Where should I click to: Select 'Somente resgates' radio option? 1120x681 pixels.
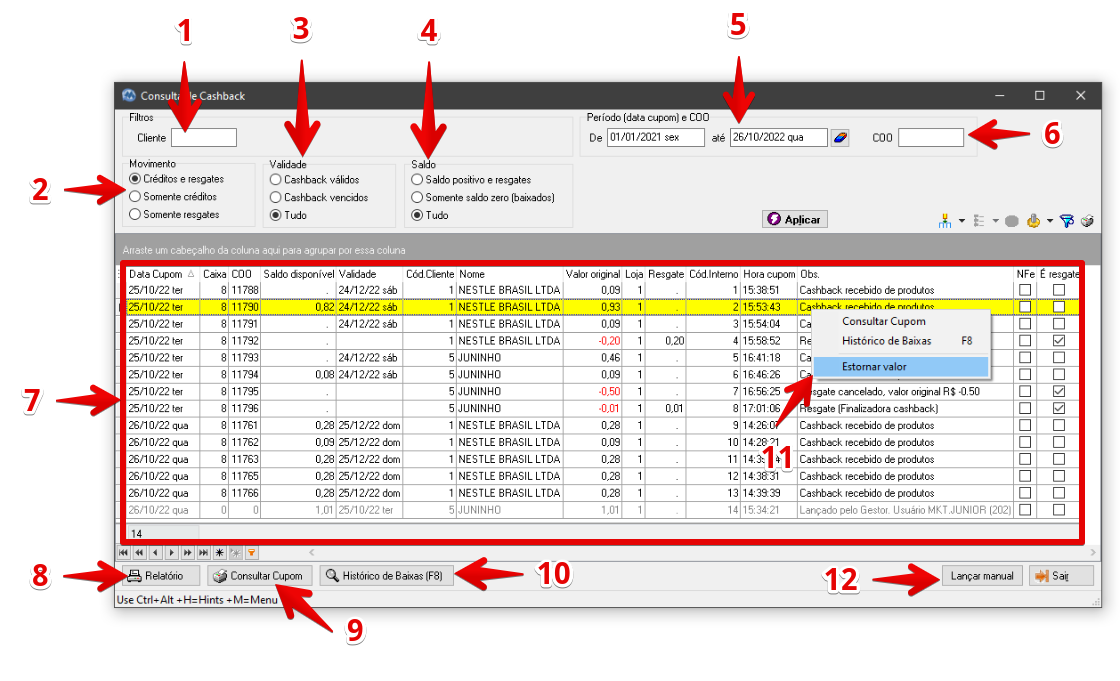(x=174, y=214)
